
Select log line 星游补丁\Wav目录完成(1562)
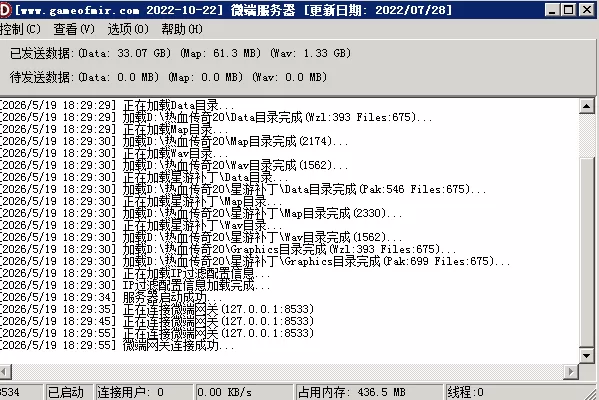click(201, 237)
